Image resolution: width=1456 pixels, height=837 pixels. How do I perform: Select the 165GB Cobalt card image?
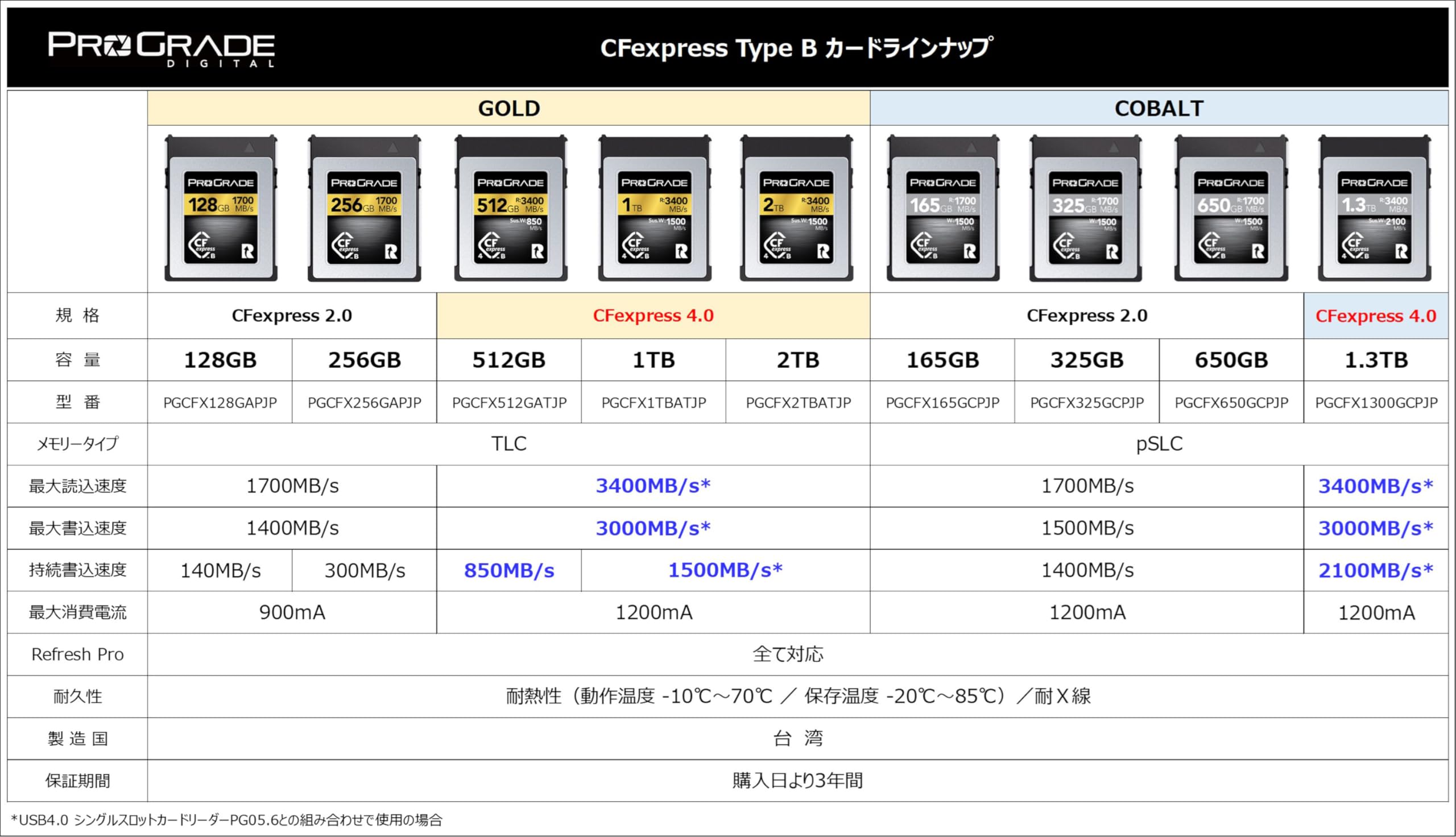942,208
